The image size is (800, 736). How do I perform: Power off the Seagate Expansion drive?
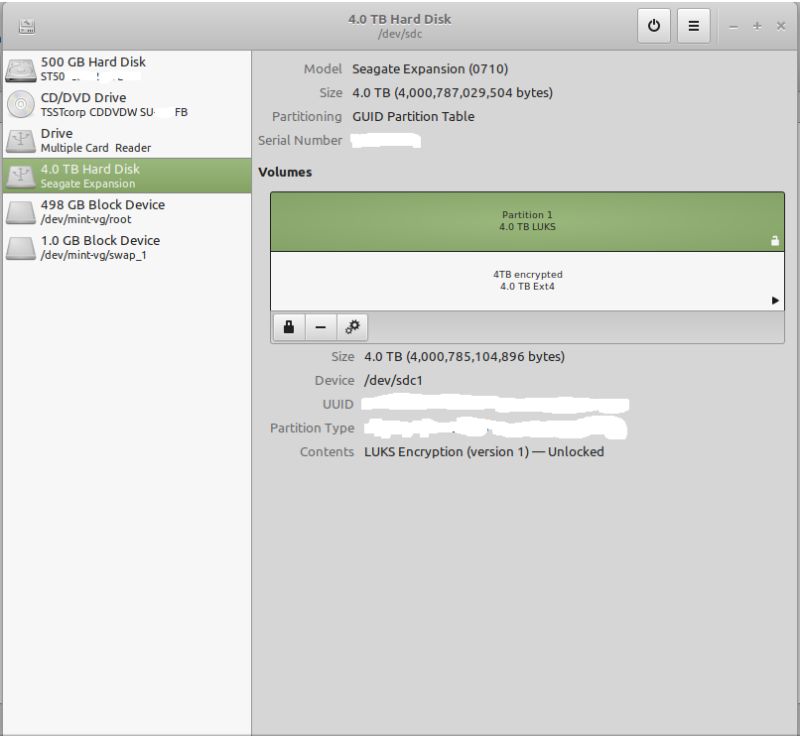pyautogui.click(x=652, y=26)
